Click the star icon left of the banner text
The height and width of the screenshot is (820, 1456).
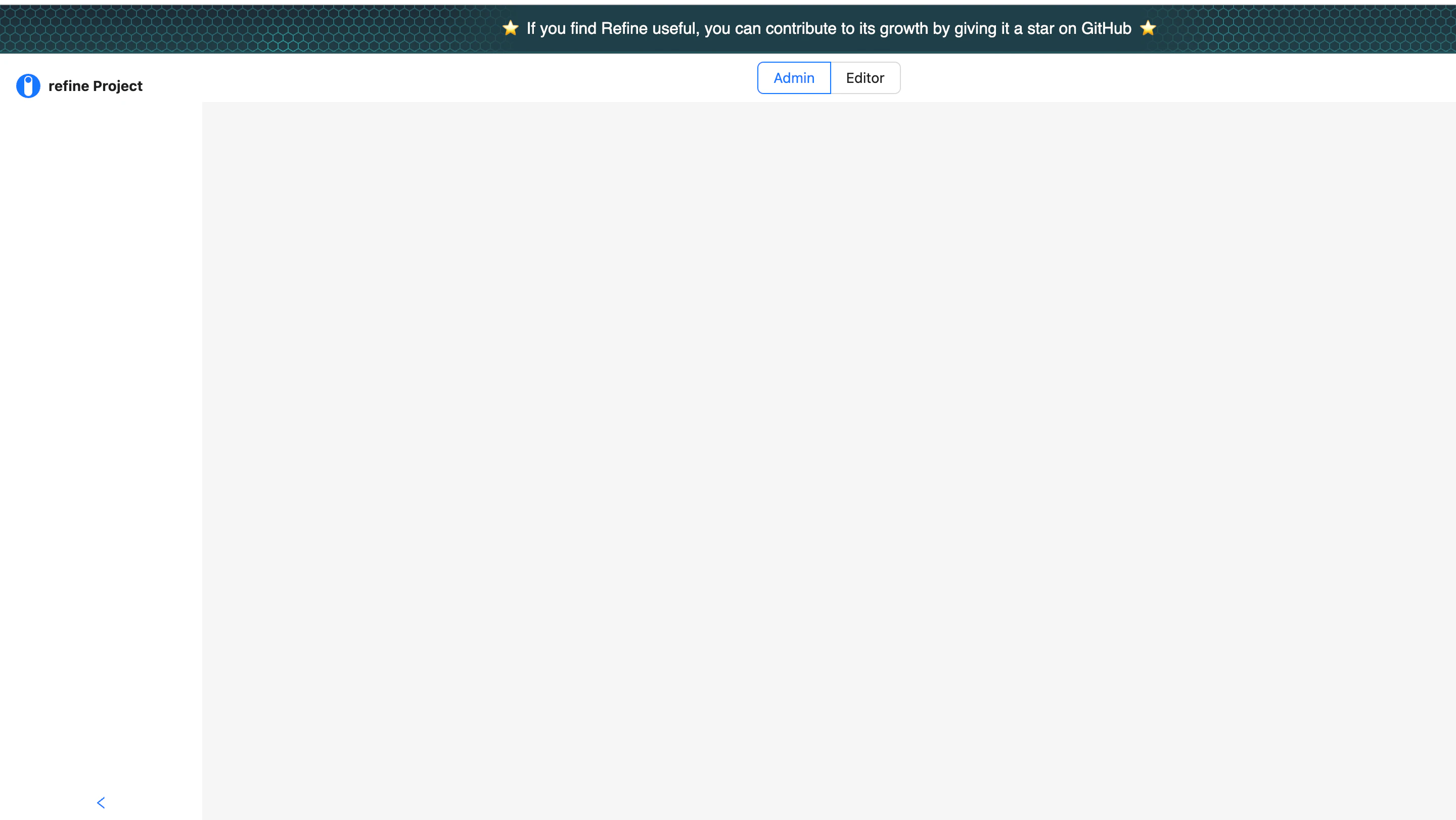pyautogui.click(x=511, y=28)
